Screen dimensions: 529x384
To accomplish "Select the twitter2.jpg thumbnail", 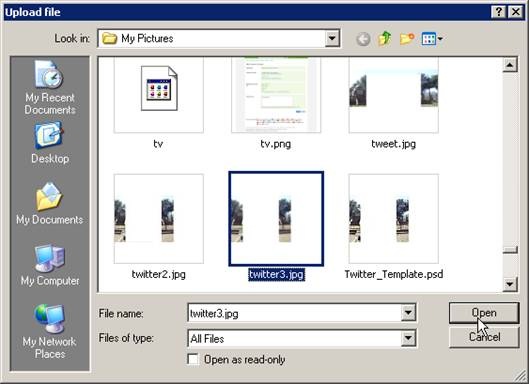I will pyautogui.click(x=159, y=219).
